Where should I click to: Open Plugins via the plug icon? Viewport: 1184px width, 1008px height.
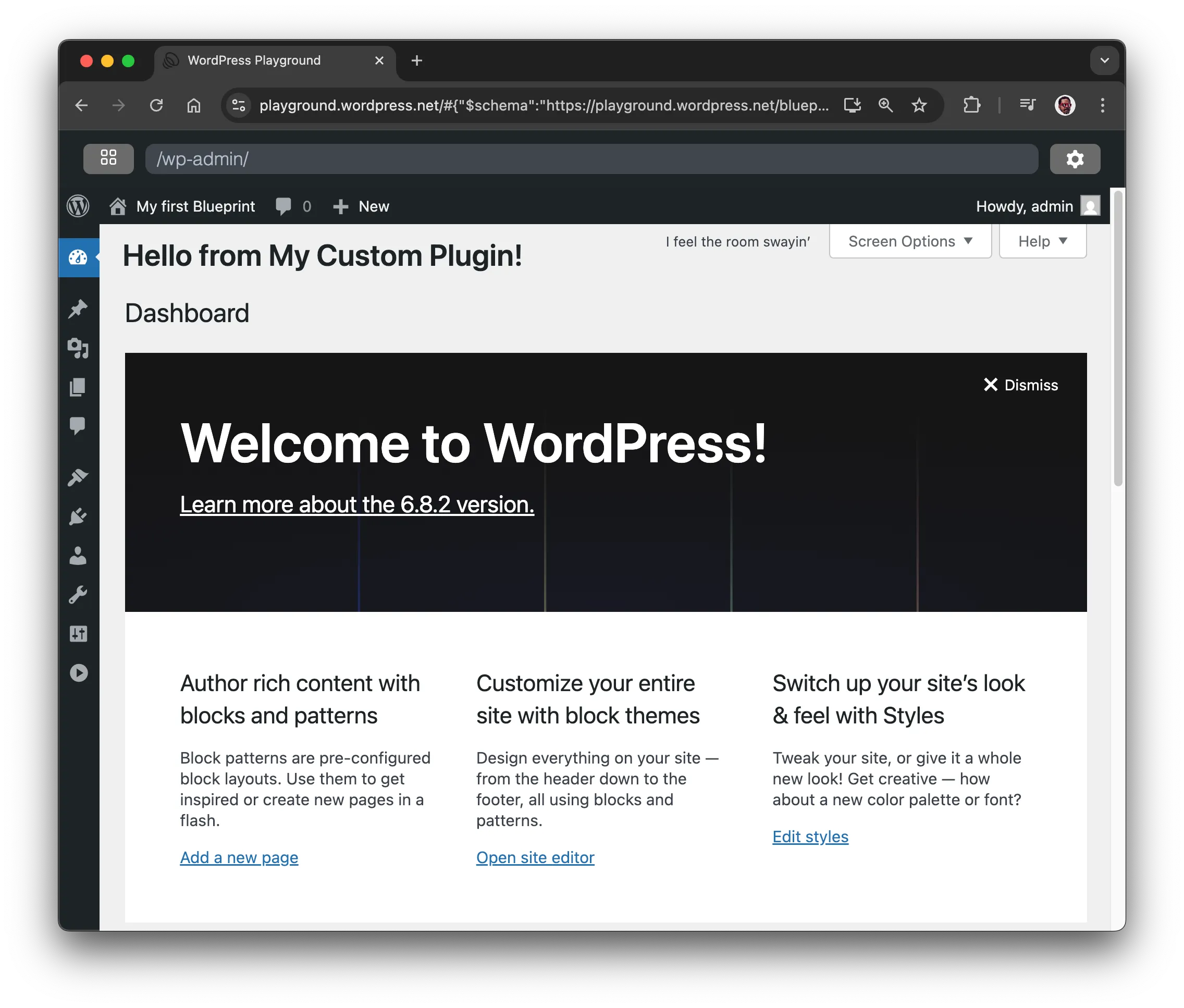pos(78,517)
